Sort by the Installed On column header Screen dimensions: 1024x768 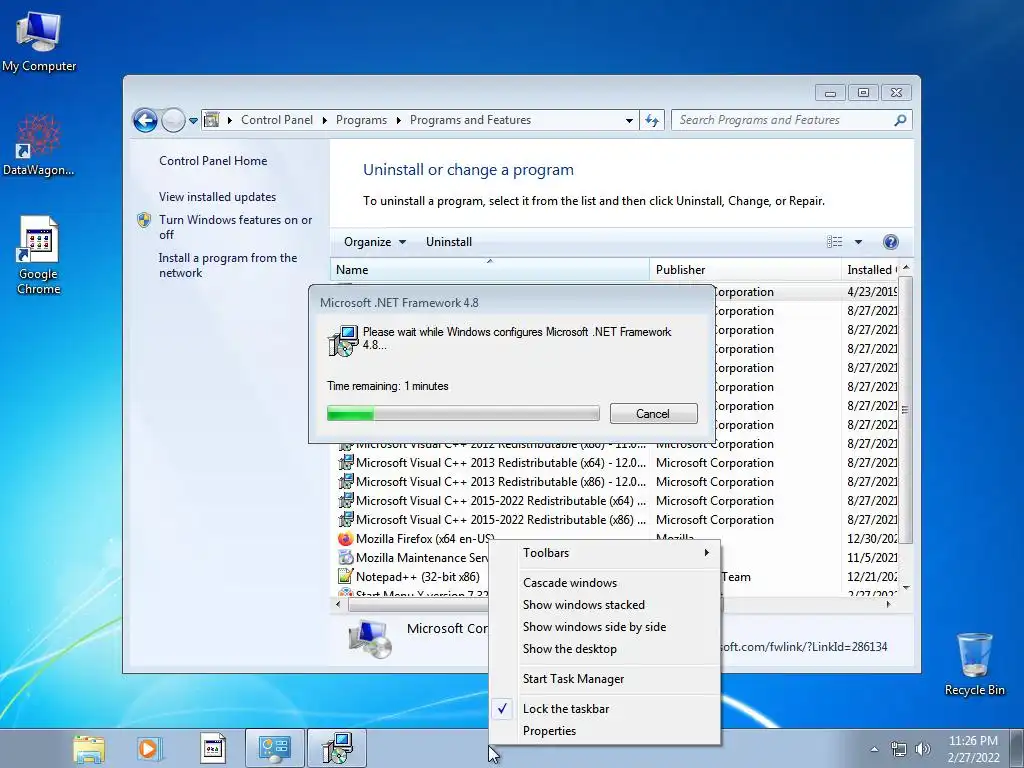point(869,270)
